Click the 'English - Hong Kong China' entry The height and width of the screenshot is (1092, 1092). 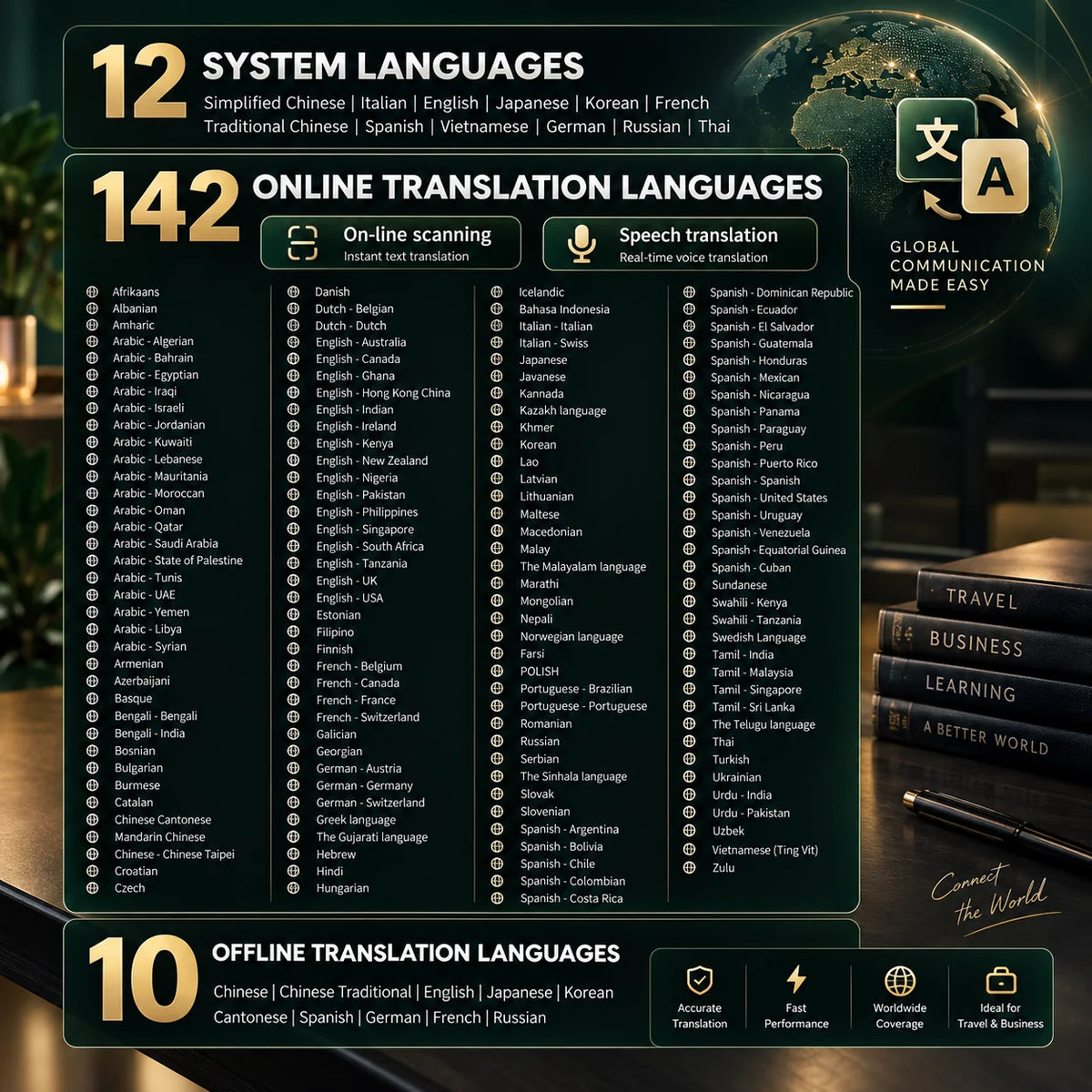383,393
